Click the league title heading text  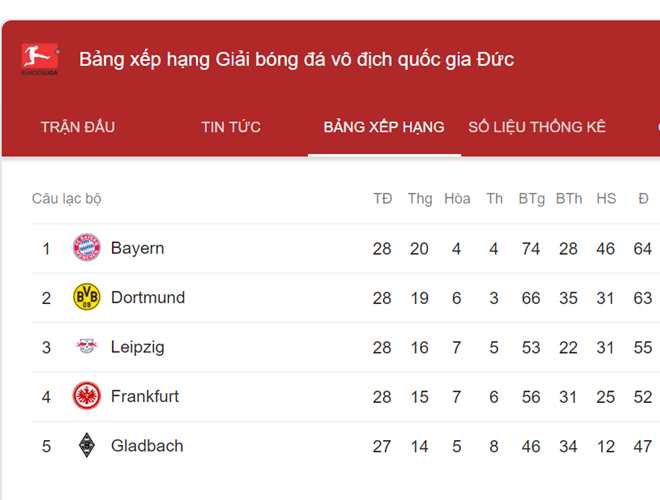click(296, 60)
